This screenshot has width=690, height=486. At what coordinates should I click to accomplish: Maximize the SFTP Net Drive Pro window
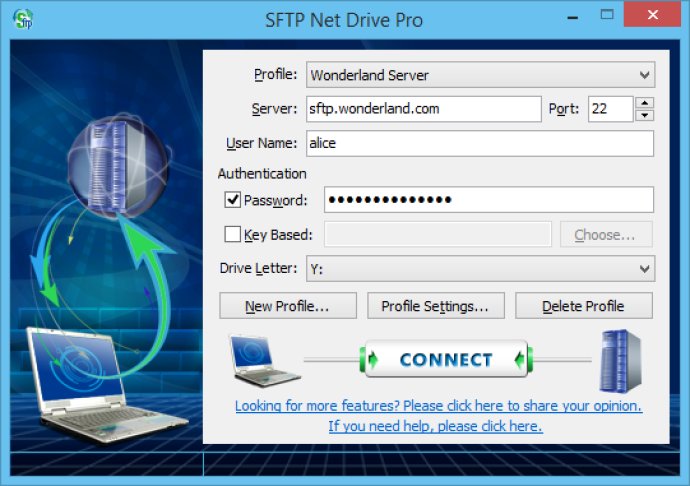point(607,15)
